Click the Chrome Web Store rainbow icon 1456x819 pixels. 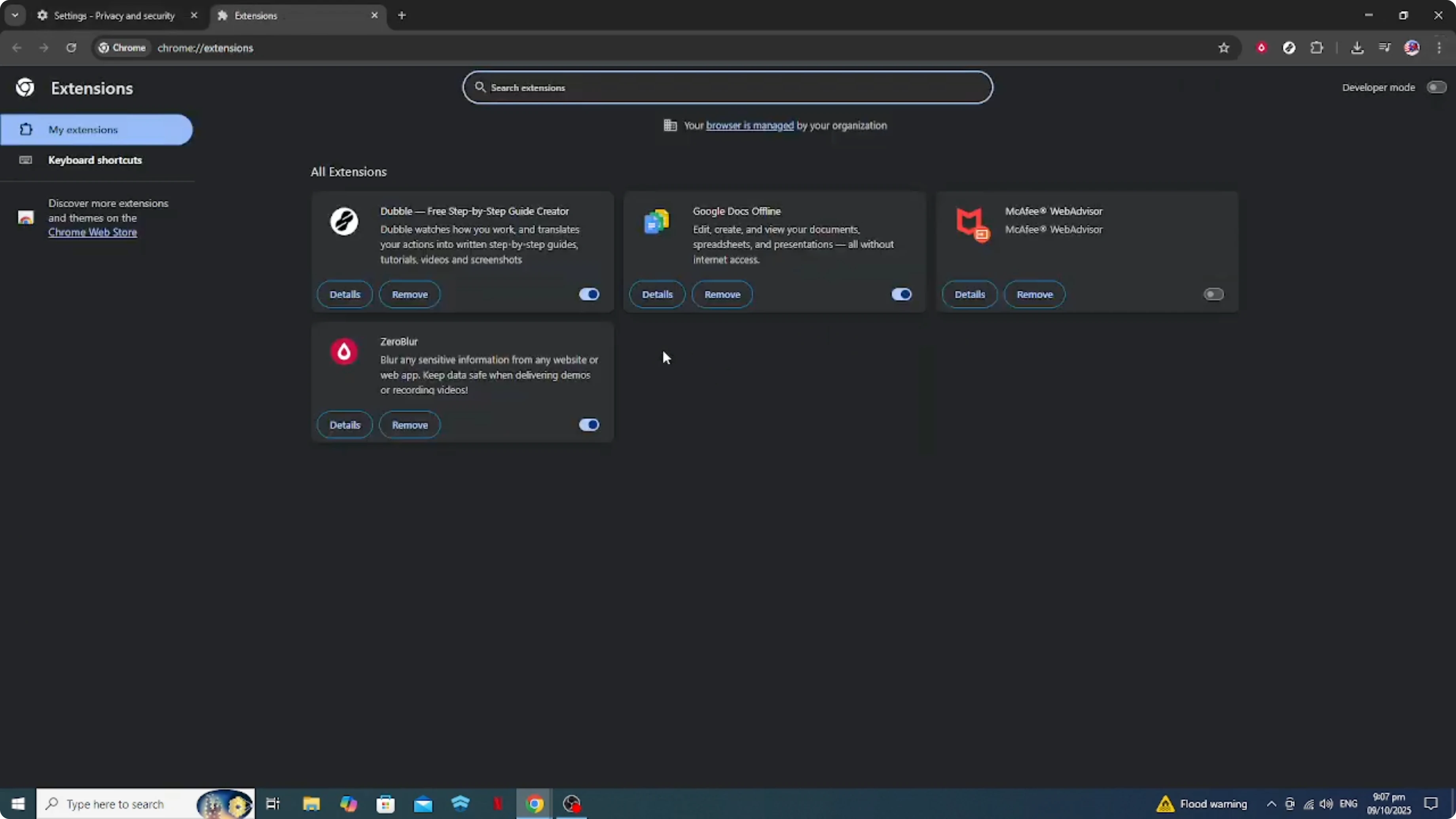[x=25, y=218]
